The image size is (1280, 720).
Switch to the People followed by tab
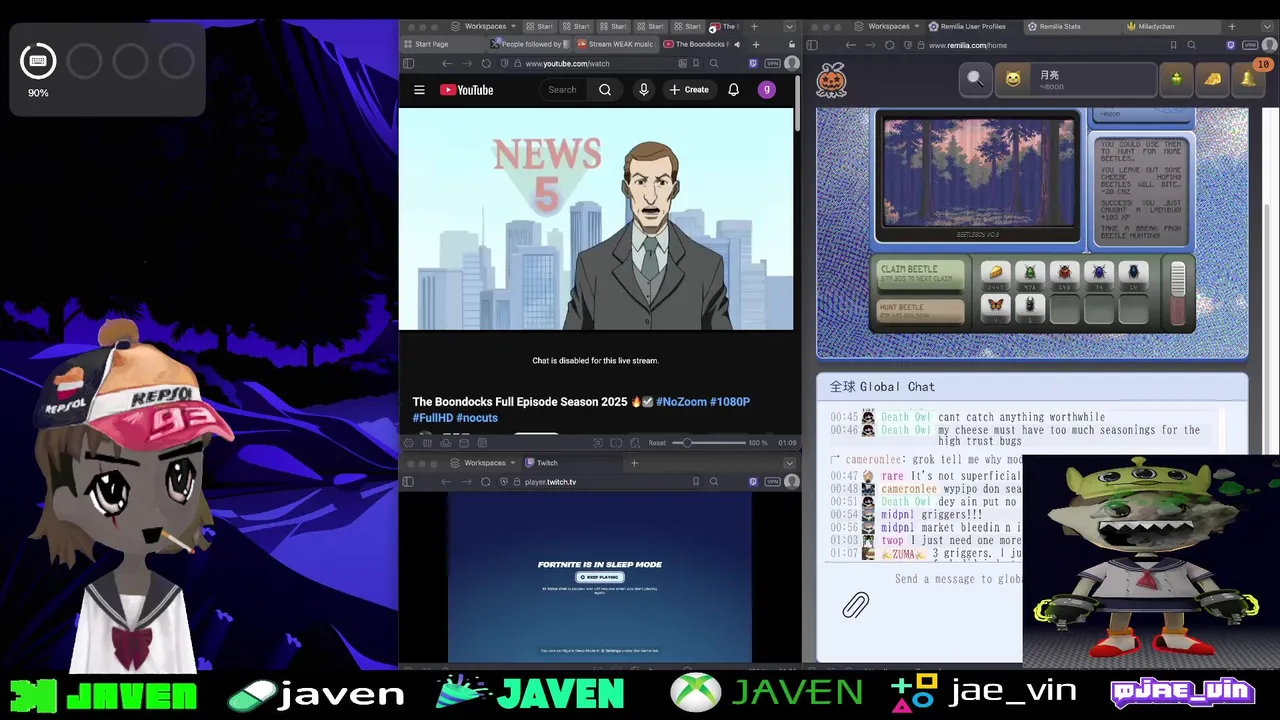click(530, 44)
